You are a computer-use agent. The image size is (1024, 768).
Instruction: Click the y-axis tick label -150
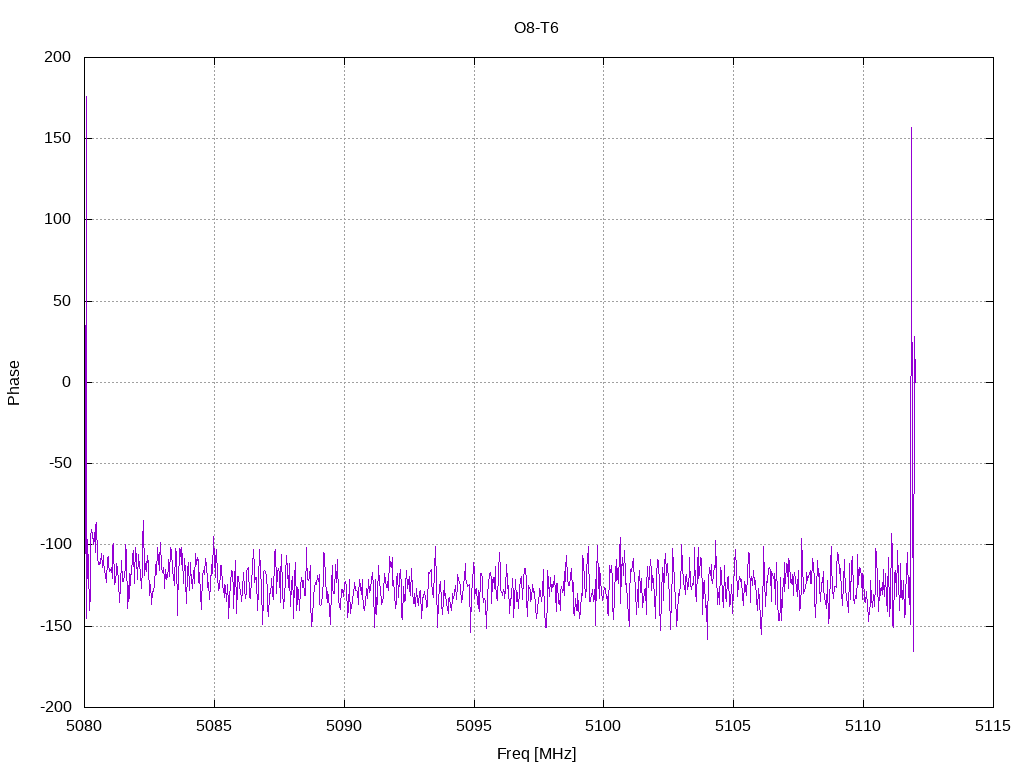coord(56,626)
